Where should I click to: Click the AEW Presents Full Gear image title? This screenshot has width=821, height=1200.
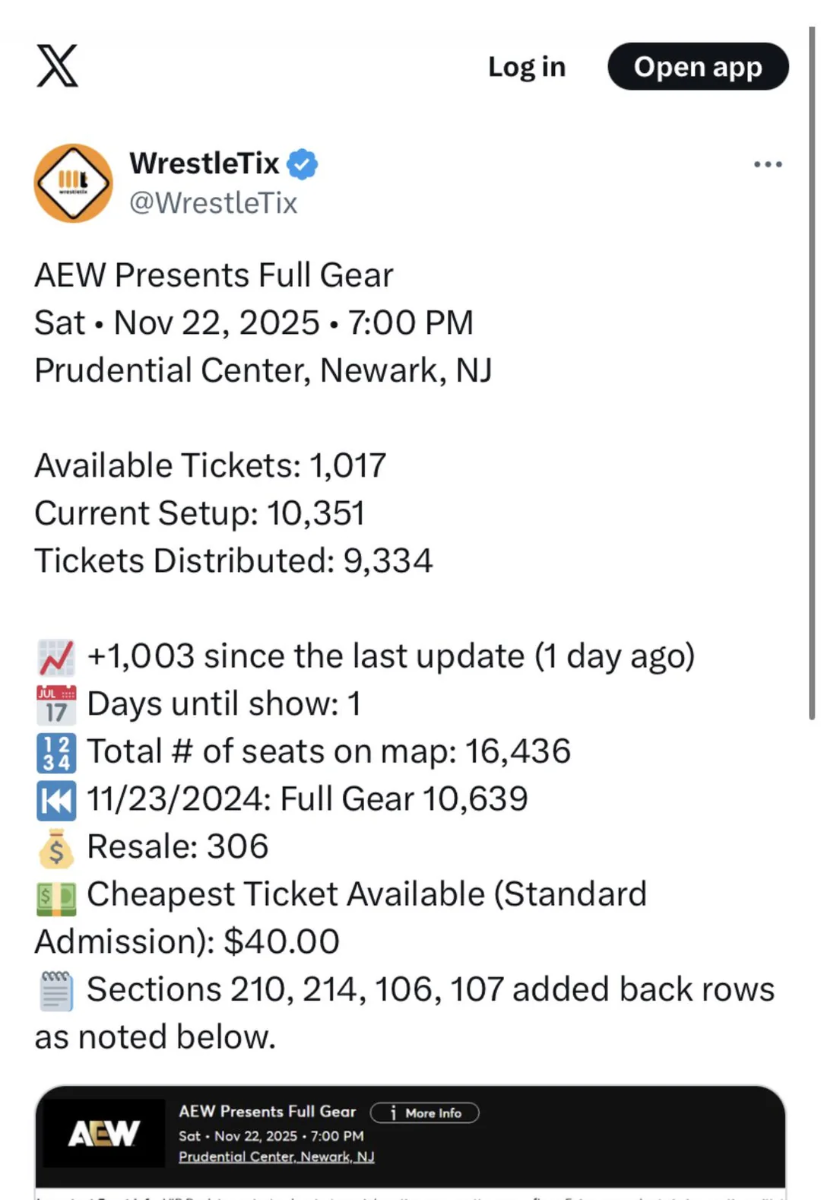point(267,1112)
